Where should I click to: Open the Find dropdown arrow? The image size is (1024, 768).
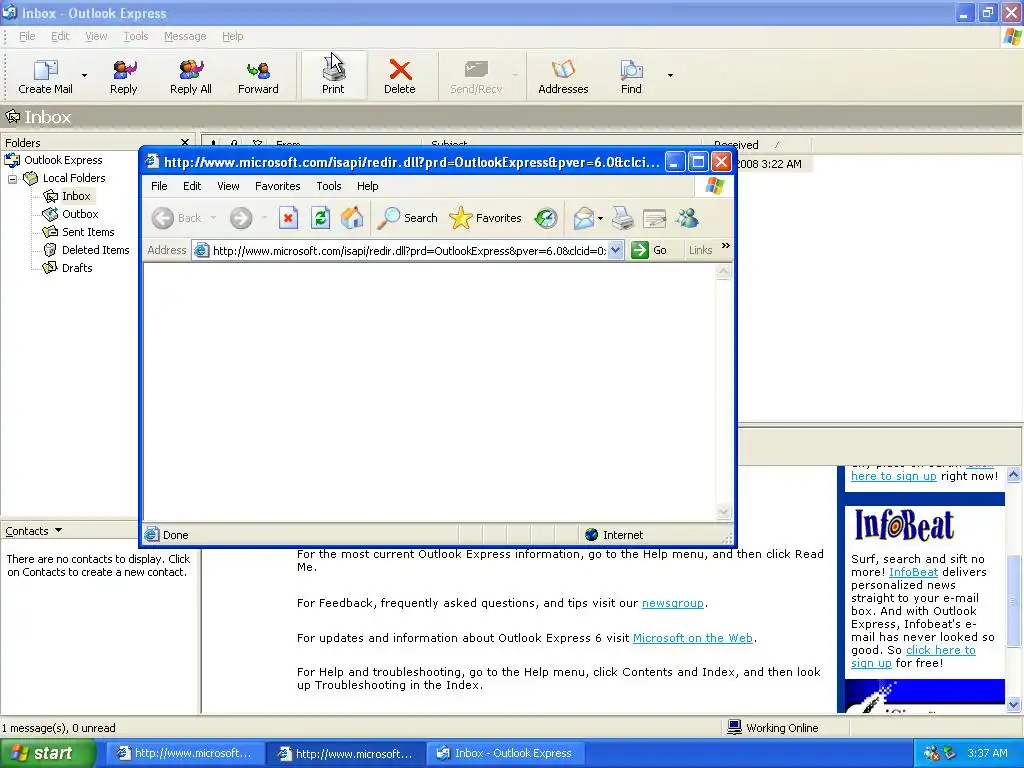click(x=670, y=76)
